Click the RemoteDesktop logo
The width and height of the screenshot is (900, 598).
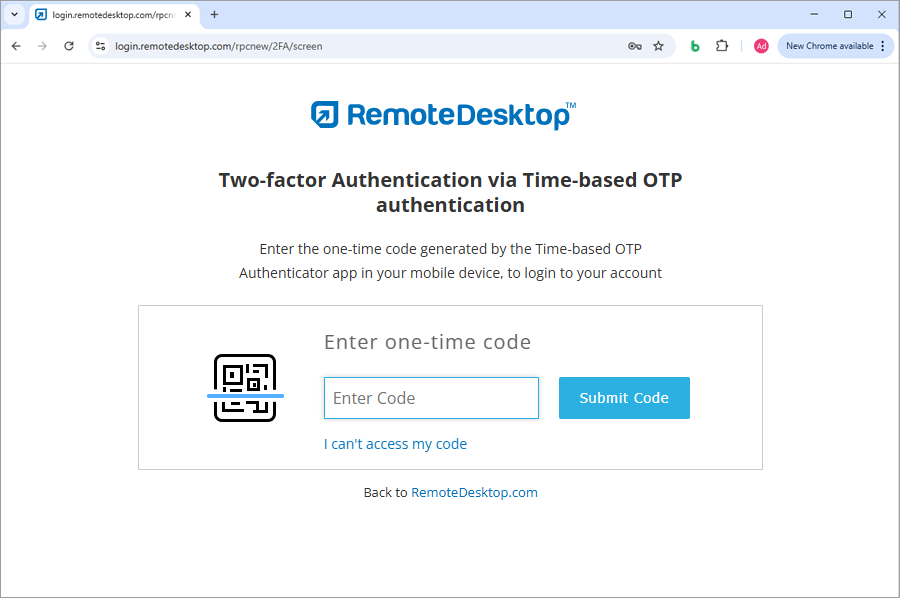(x=443, y=115)
